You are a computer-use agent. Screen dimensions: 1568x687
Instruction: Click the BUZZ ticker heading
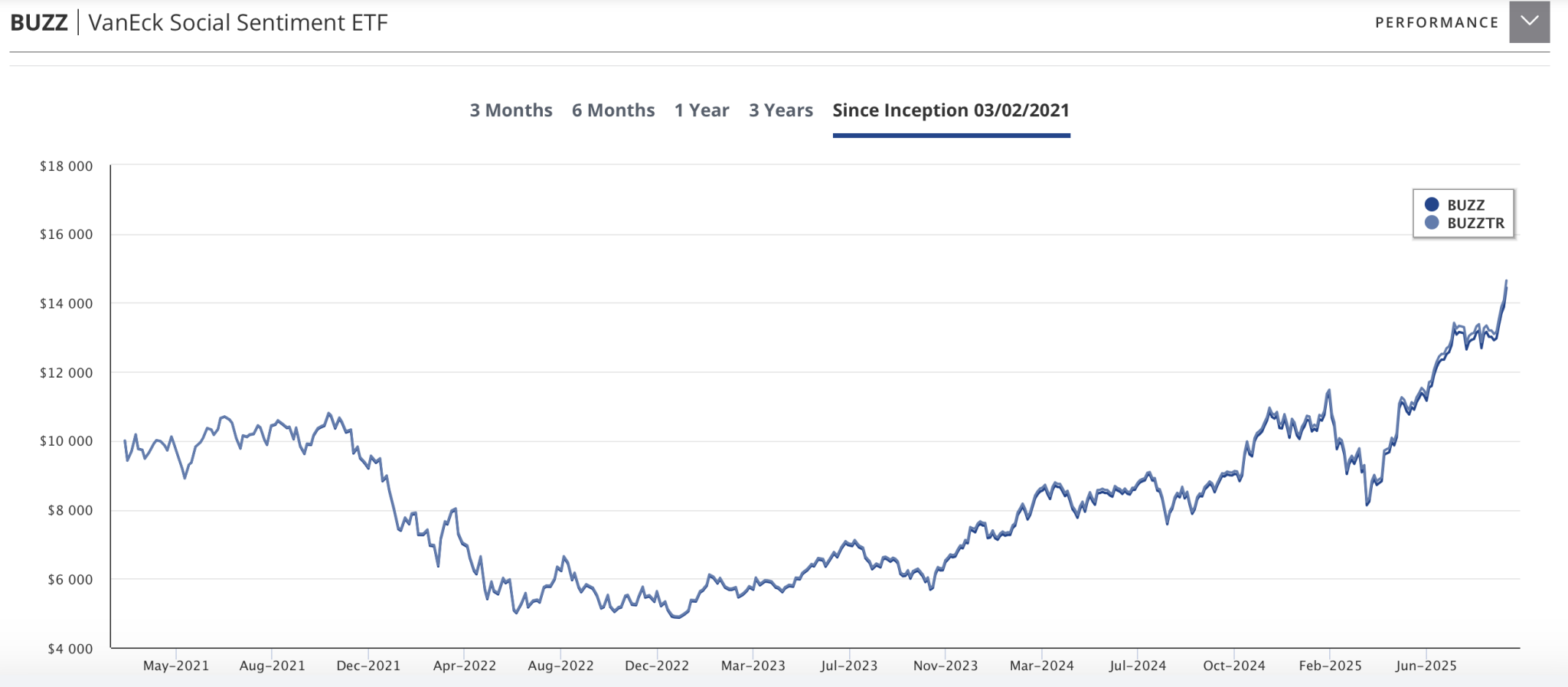[x=39, y=22]
